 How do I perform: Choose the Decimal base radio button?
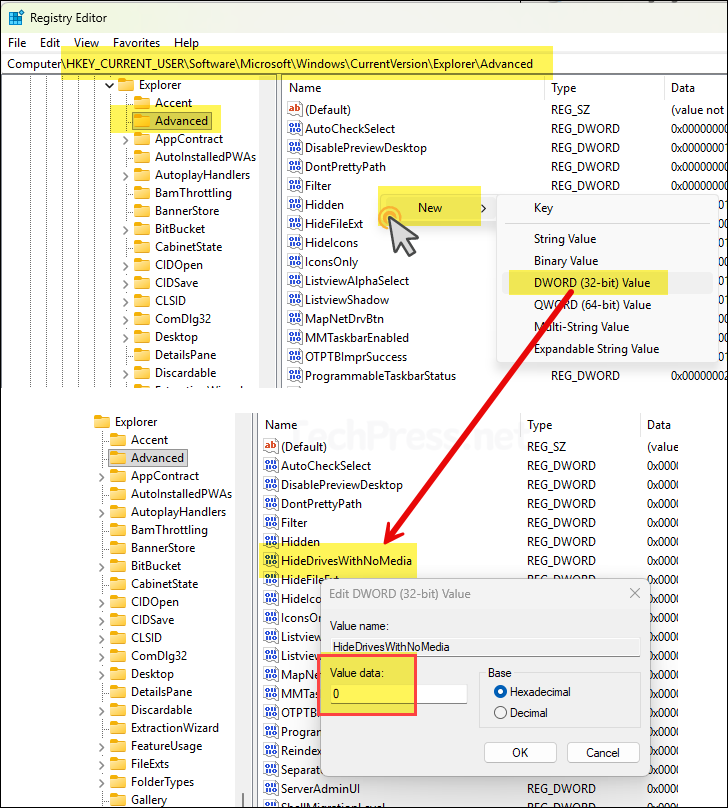click(x=501, y=713)
